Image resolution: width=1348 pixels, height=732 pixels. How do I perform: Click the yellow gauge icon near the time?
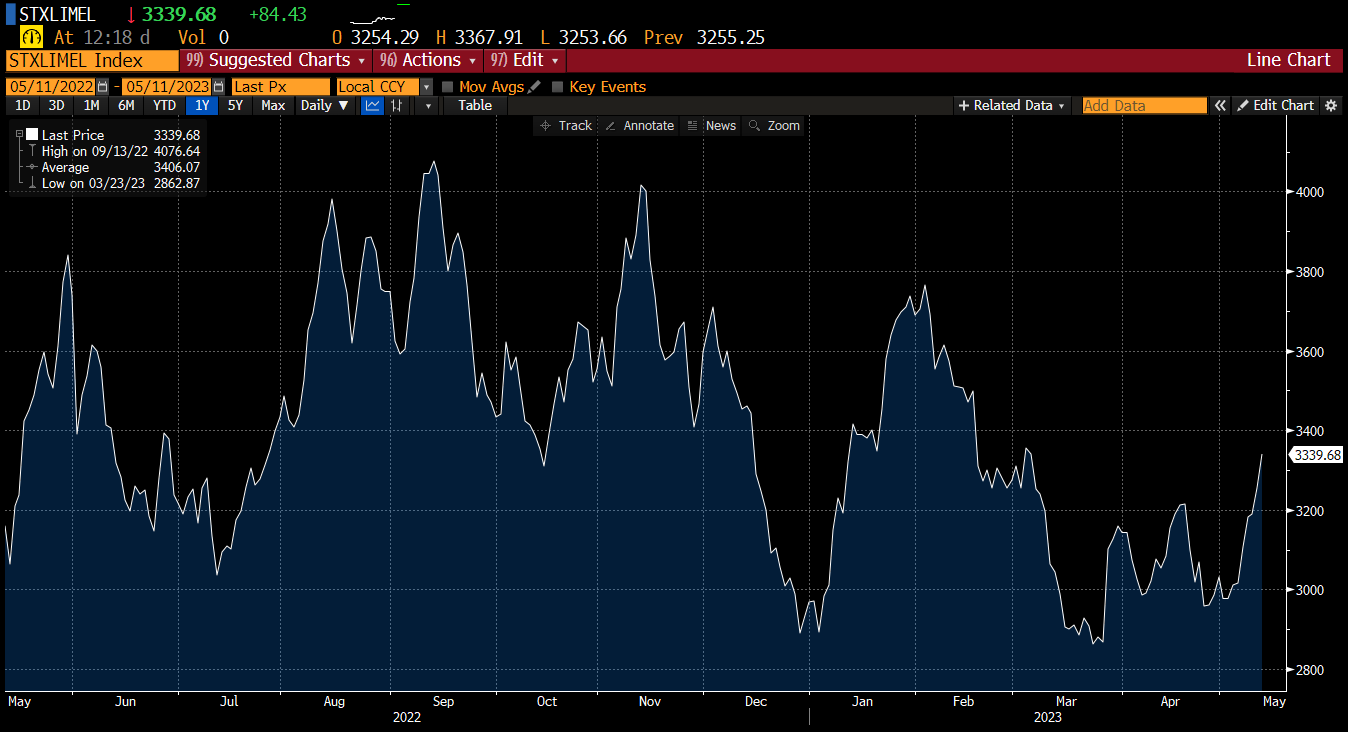coord(31,37)
